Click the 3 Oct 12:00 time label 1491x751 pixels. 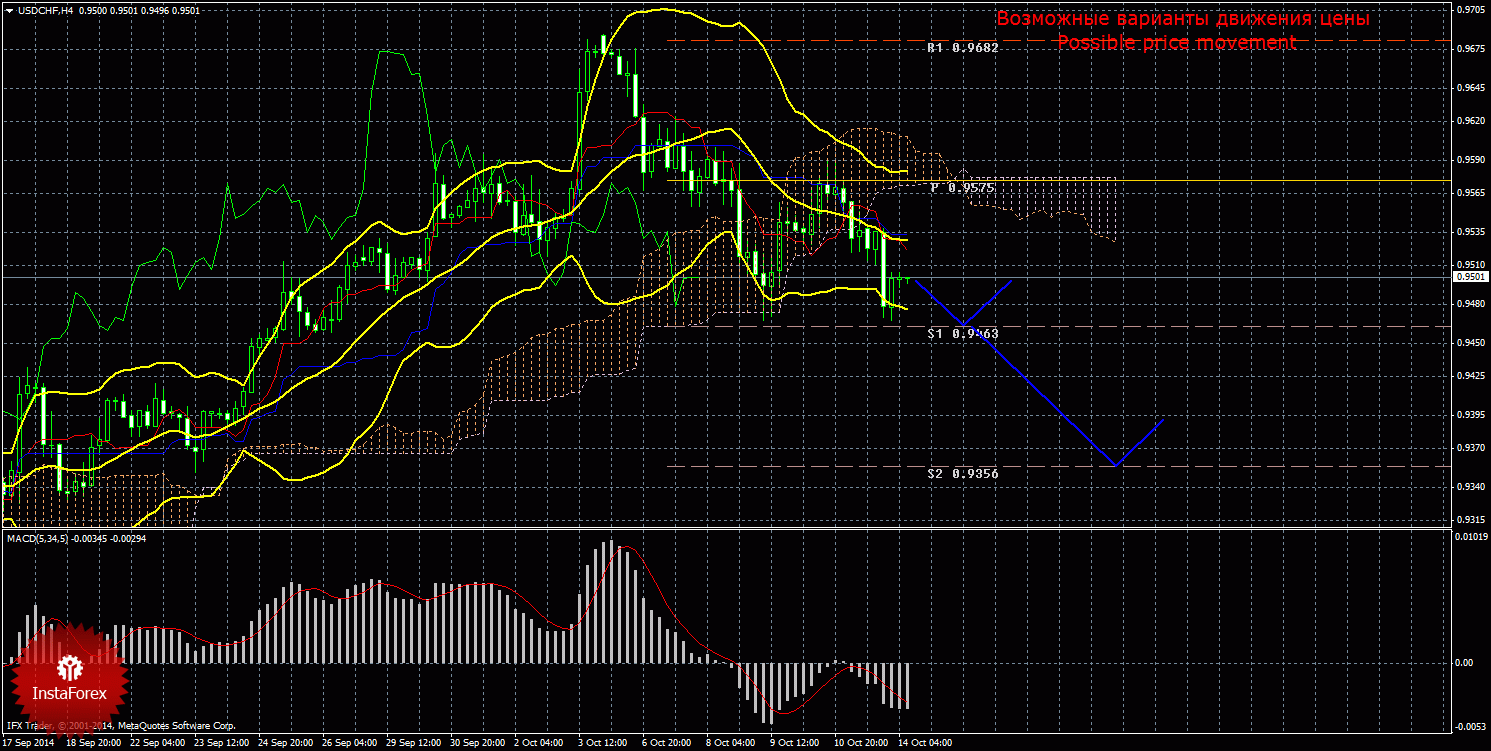[x=605, y=743]
